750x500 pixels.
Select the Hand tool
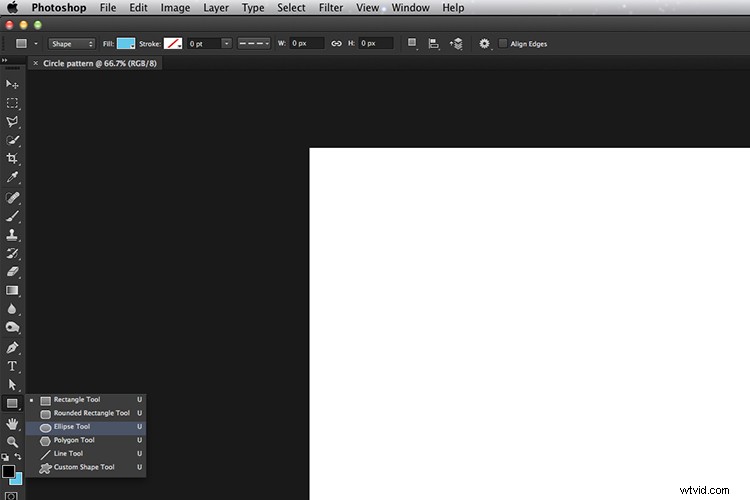[x=12, y=424]
